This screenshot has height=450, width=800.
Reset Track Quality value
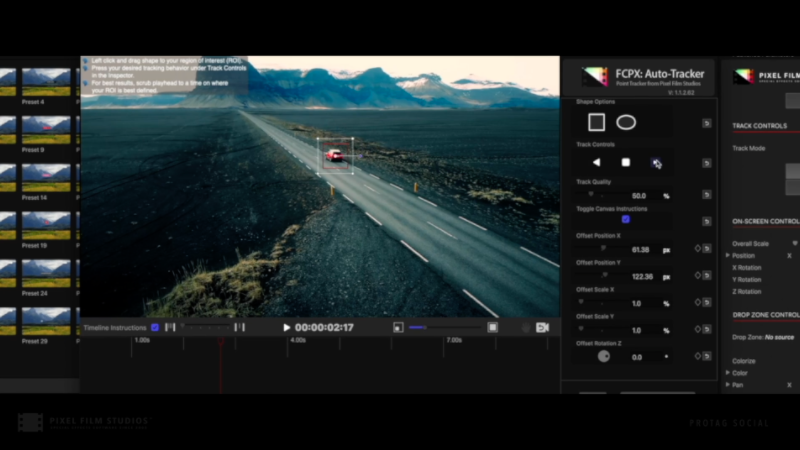click(x=707, y=194)
